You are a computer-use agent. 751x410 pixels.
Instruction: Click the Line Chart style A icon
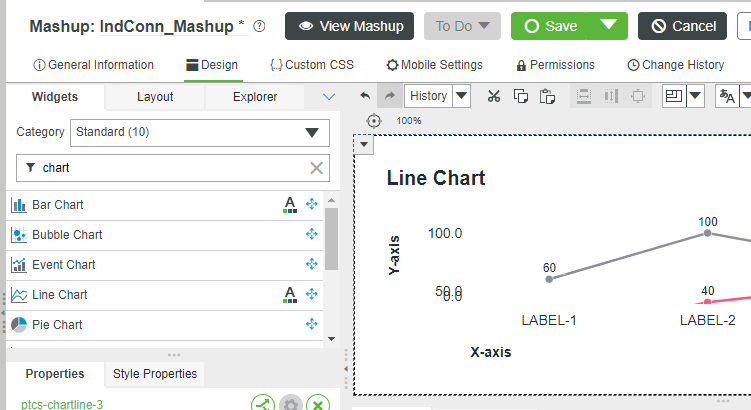pos(290,295)
